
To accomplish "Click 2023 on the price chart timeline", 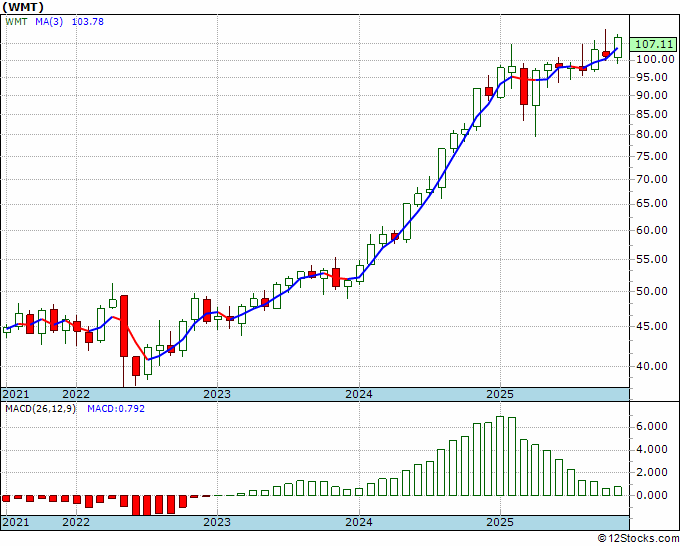I will tap(217, 394).
